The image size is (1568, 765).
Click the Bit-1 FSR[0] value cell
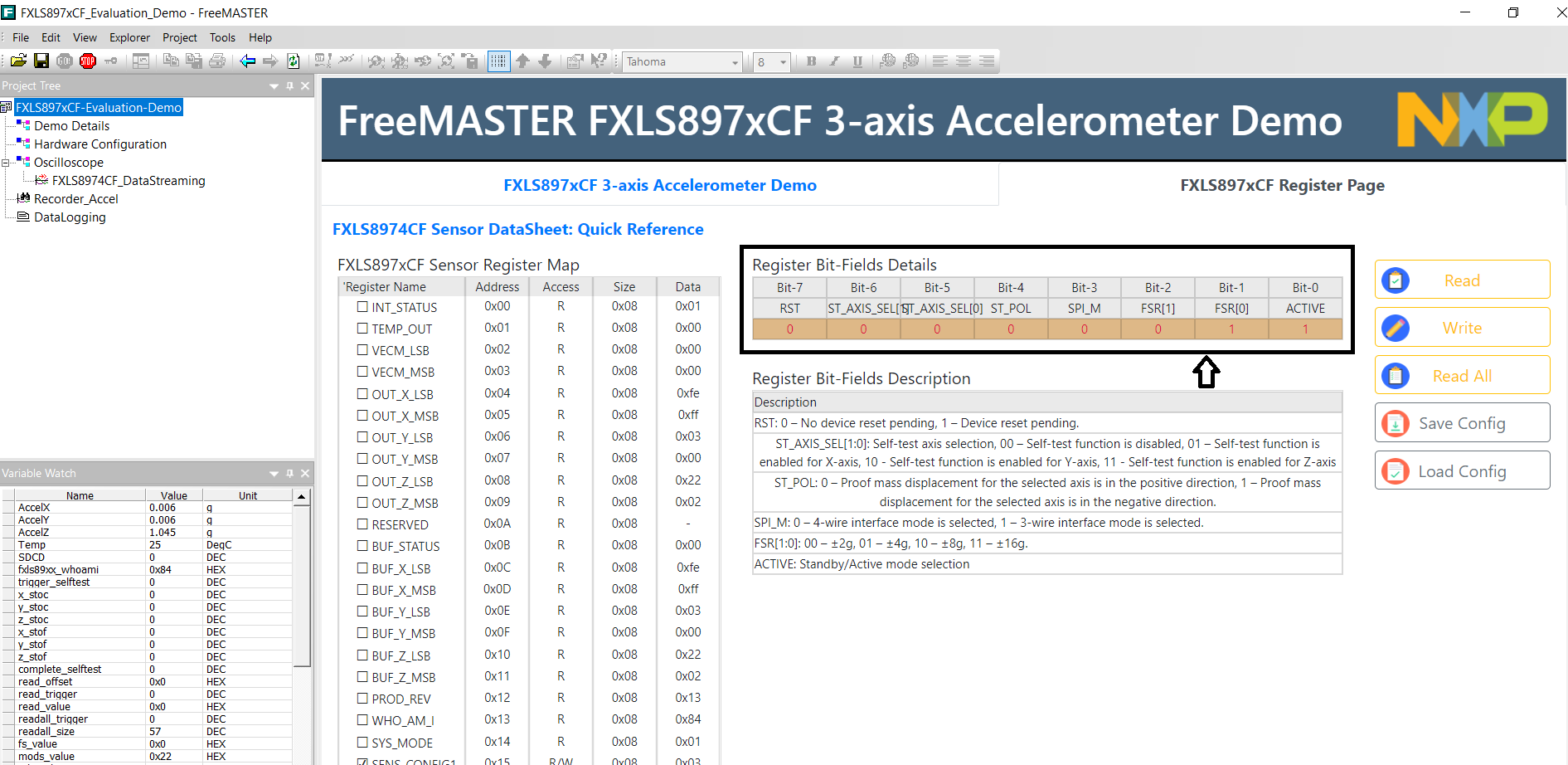(x=1231, y=329)
